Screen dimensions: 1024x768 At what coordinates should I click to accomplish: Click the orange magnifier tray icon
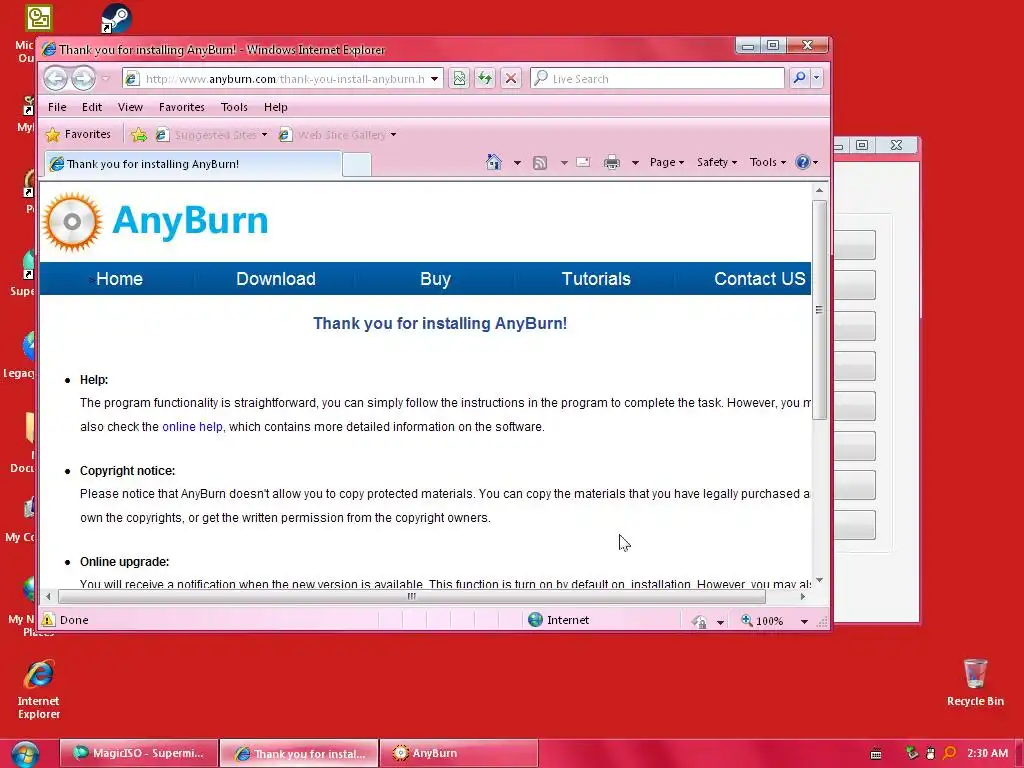[x=950, y=753]
